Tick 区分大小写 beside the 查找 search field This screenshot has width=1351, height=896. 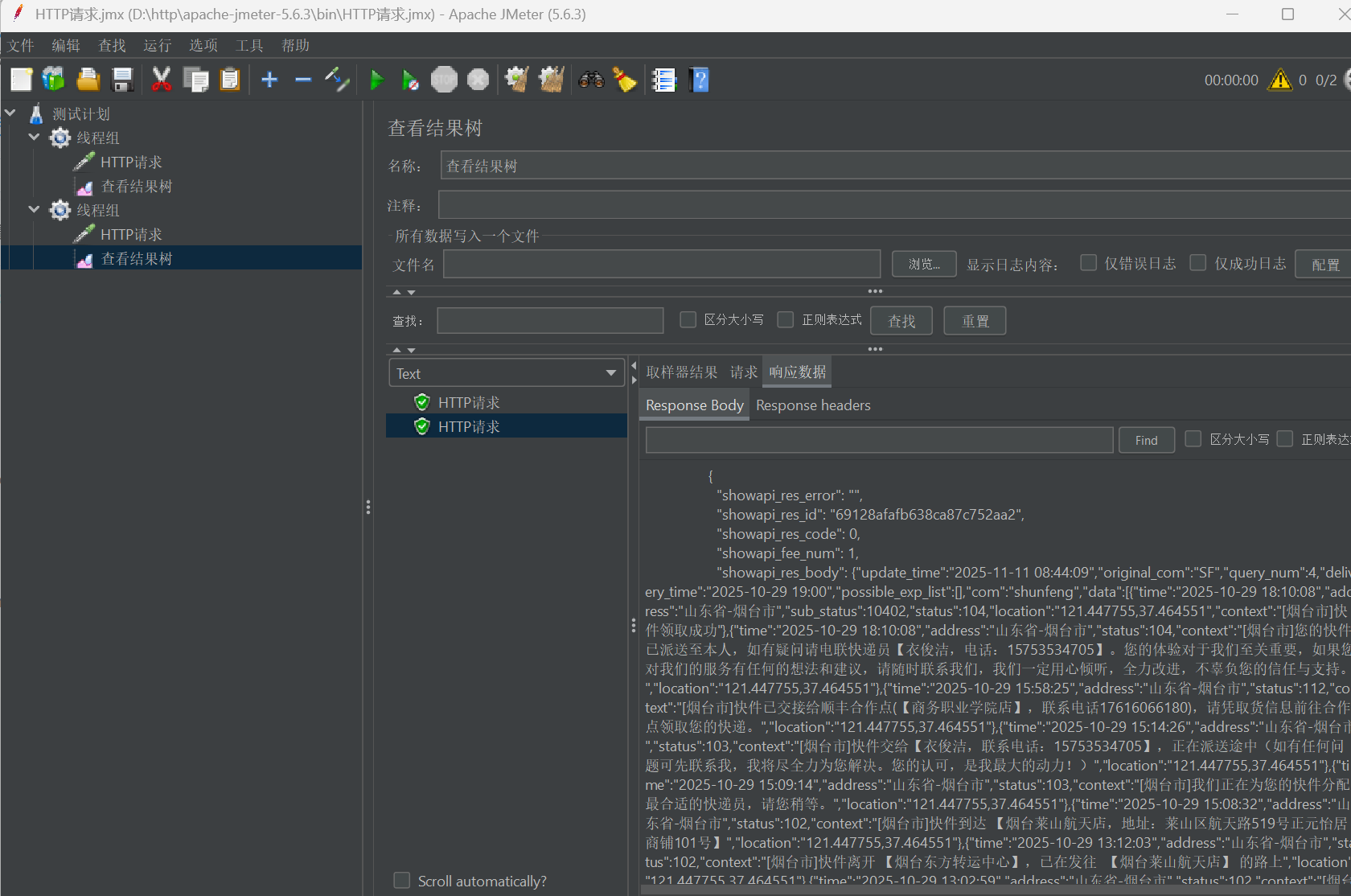pyautogui.click(x=688, y=320)
